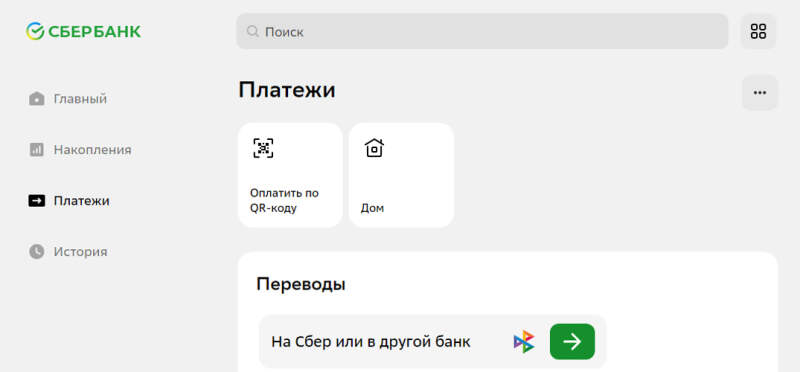Open the three-dots menu next to Платежи
This screenshot has height=372, width=800.
pos(760,92)
